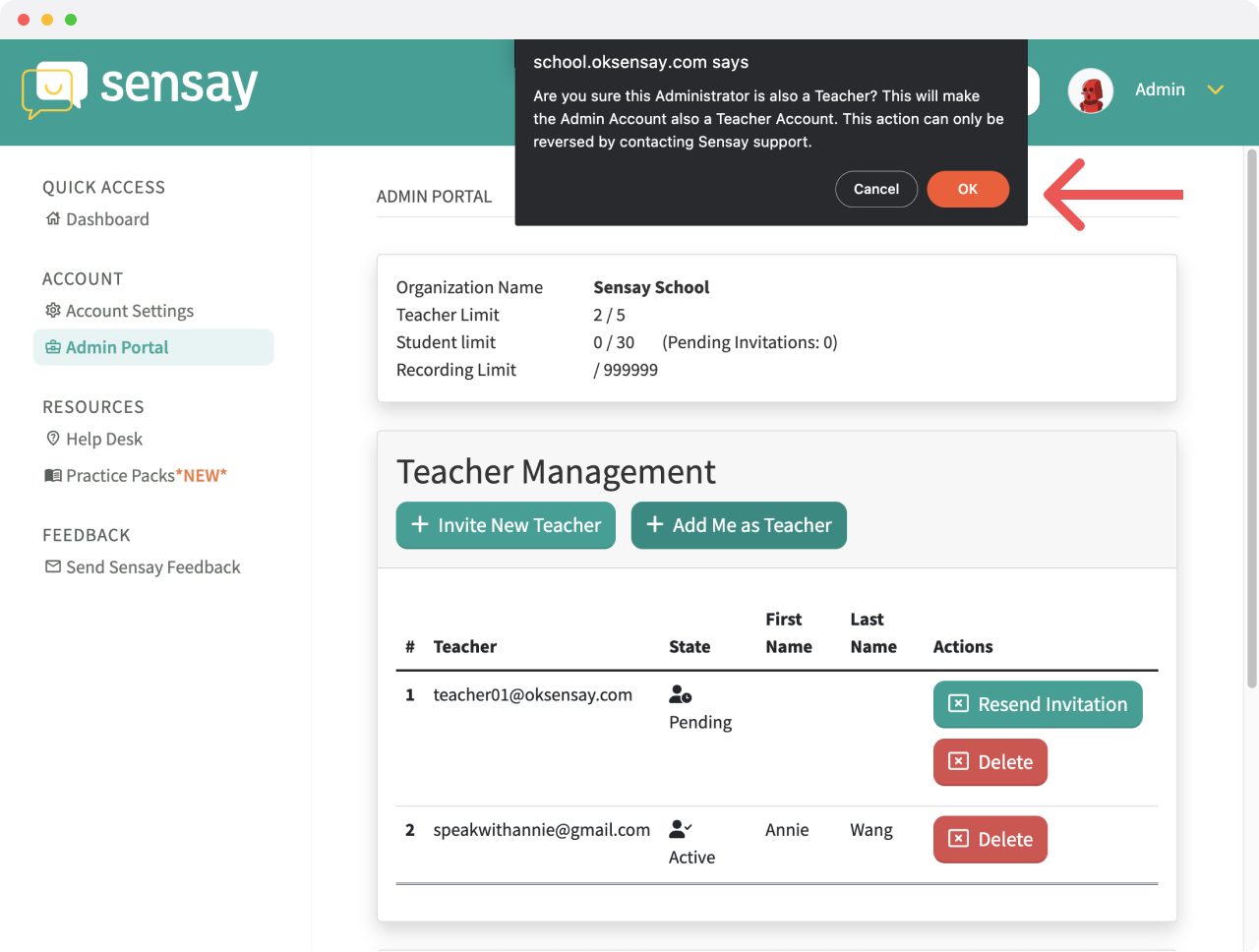The height and width of the screenshot is (952, 1259).
Task: Open the Help Desk link
Action: 104,439
